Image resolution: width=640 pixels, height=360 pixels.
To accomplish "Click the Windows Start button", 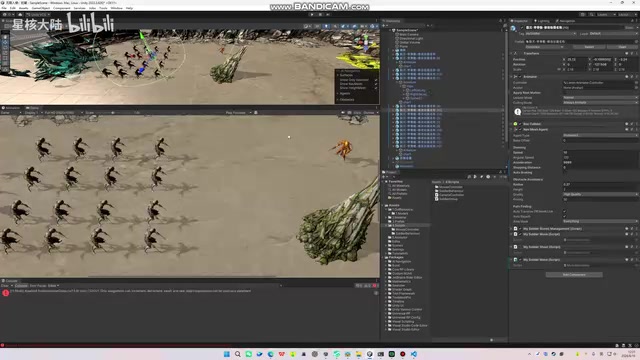I will pos(227,354).
